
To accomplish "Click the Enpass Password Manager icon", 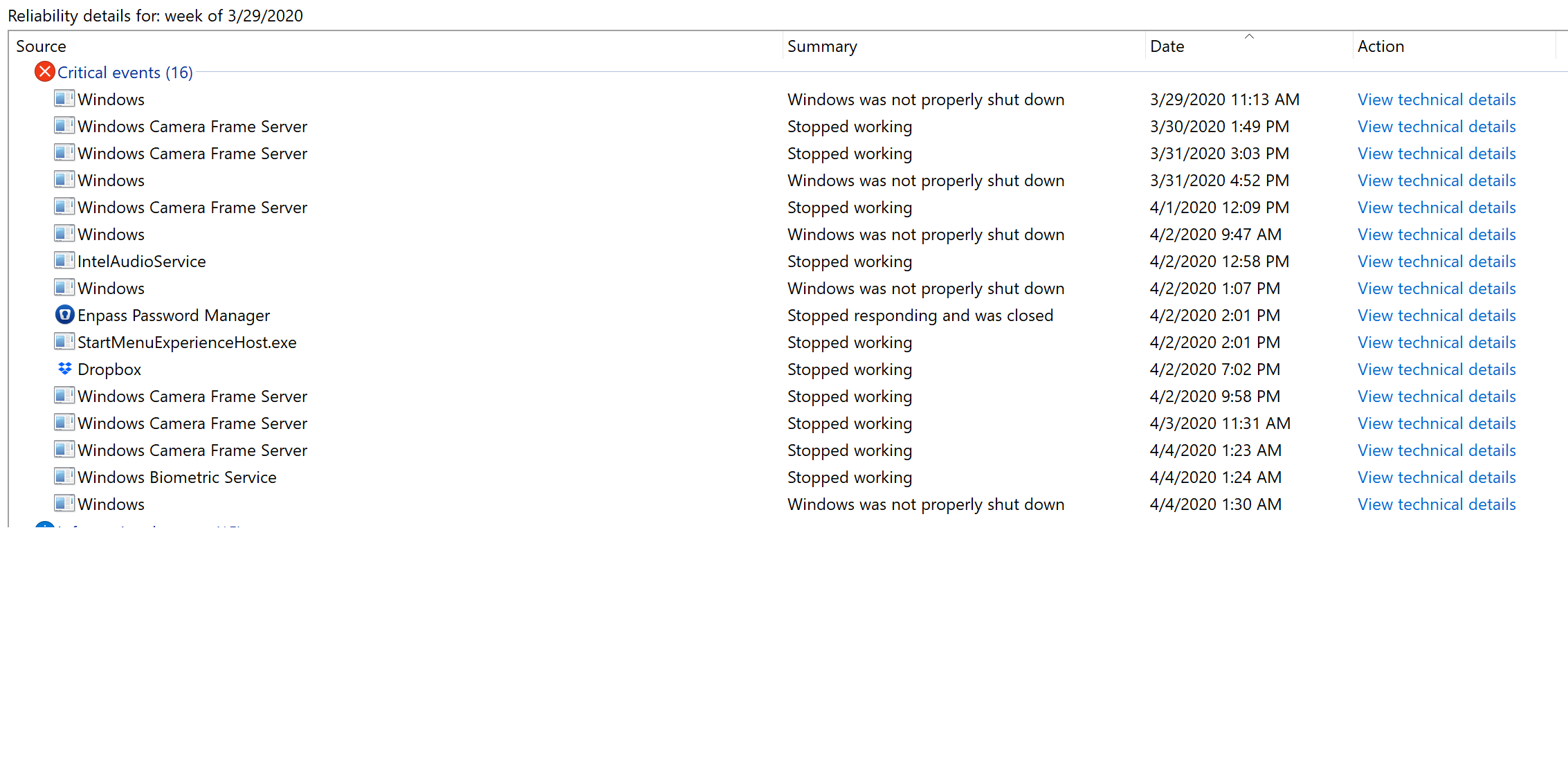I will 64,315.
